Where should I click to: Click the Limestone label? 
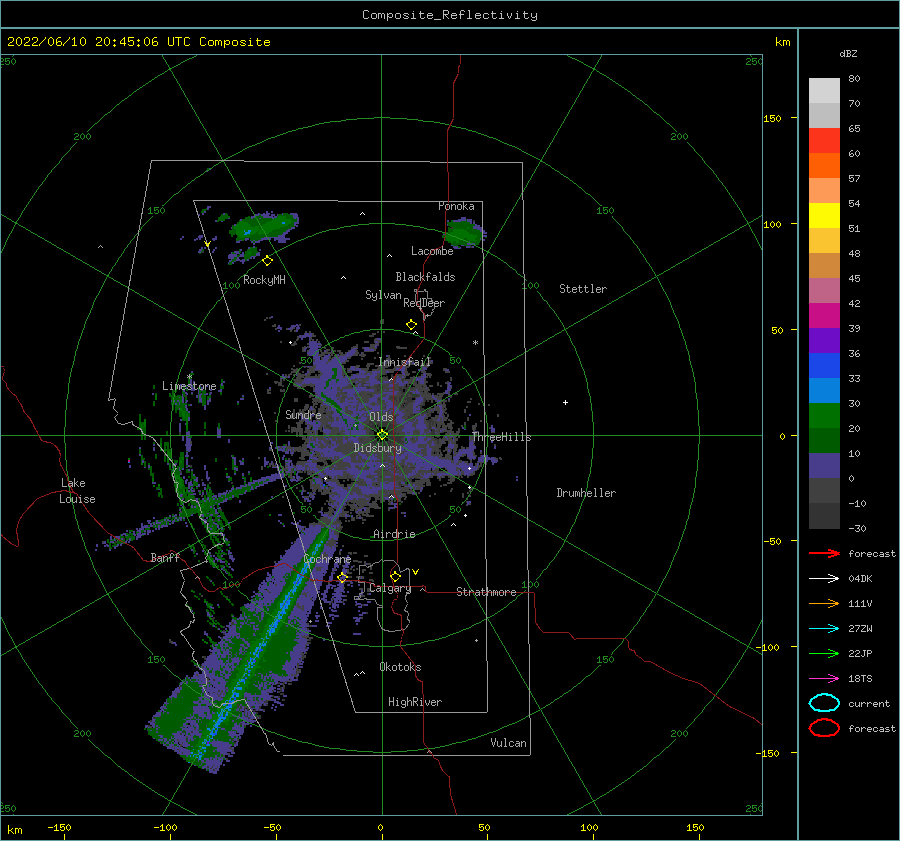[189, 386]
